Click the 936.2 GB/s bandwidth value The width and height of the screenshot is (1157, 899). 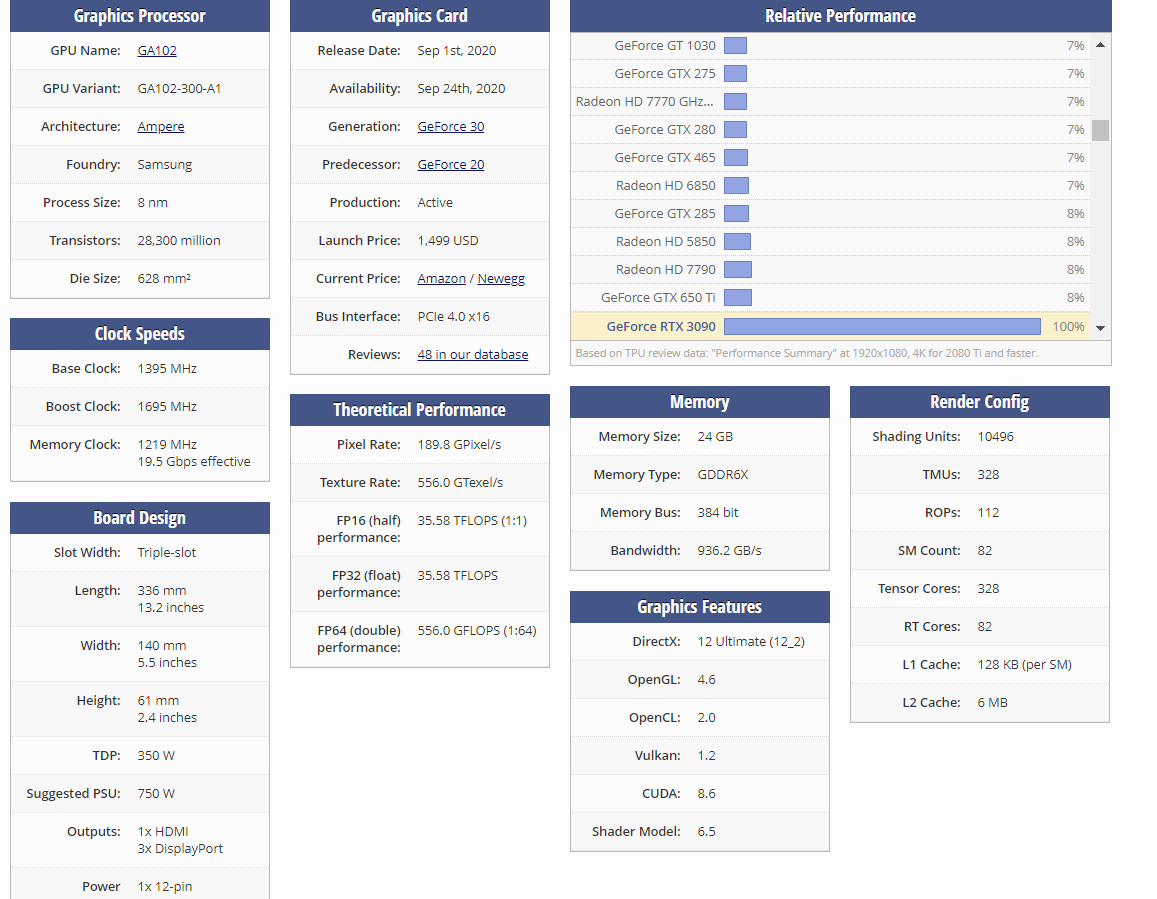pyautogui.click(x=729, y=551)
